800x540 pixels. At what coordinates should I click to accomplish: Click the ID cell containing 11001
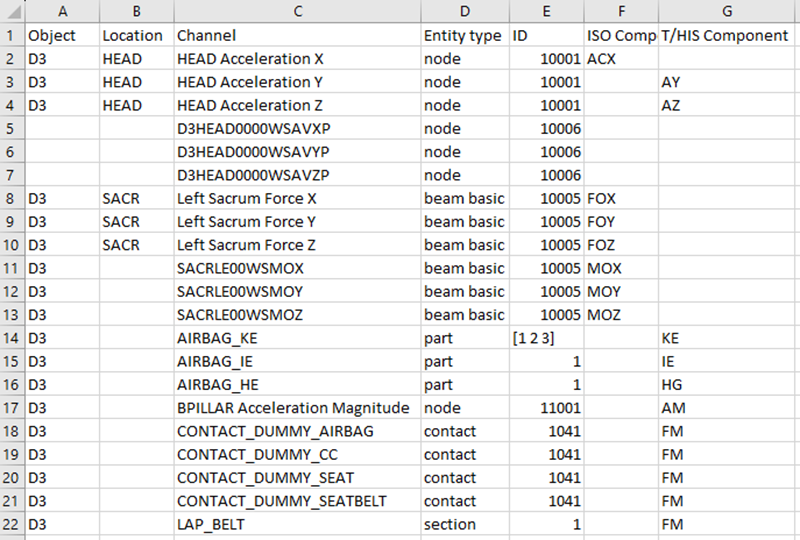pos(558,408)
